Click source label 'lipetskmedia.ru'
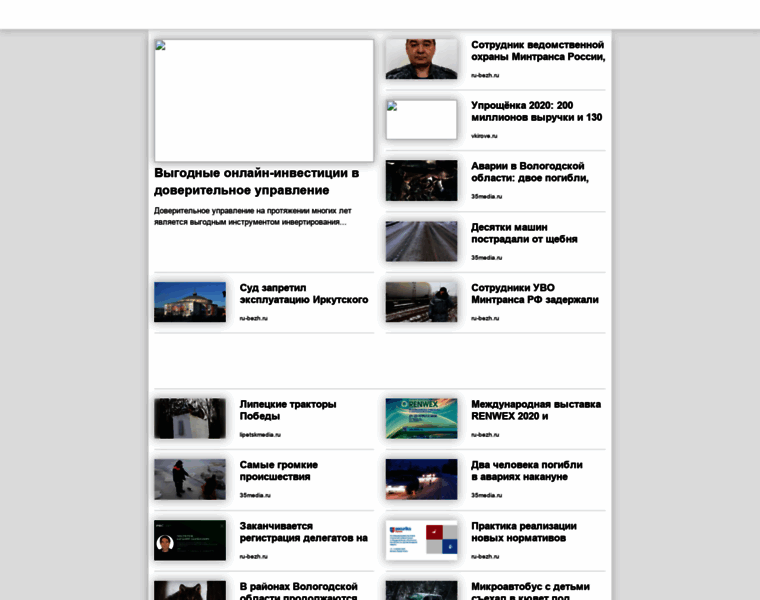The width and height of the screenshot is (760, 600). coord(260,435)
